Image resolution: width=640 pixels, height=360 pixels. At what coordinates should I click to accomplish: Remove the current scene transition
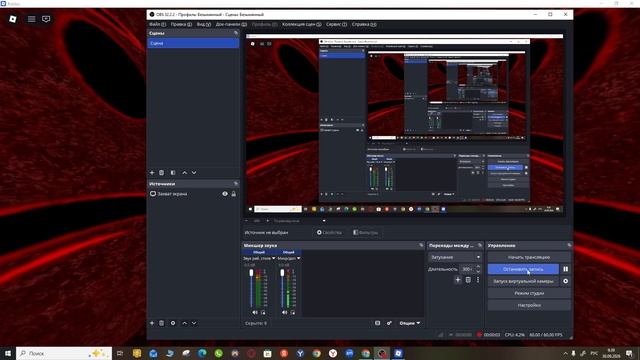click(x=468, y=280)
